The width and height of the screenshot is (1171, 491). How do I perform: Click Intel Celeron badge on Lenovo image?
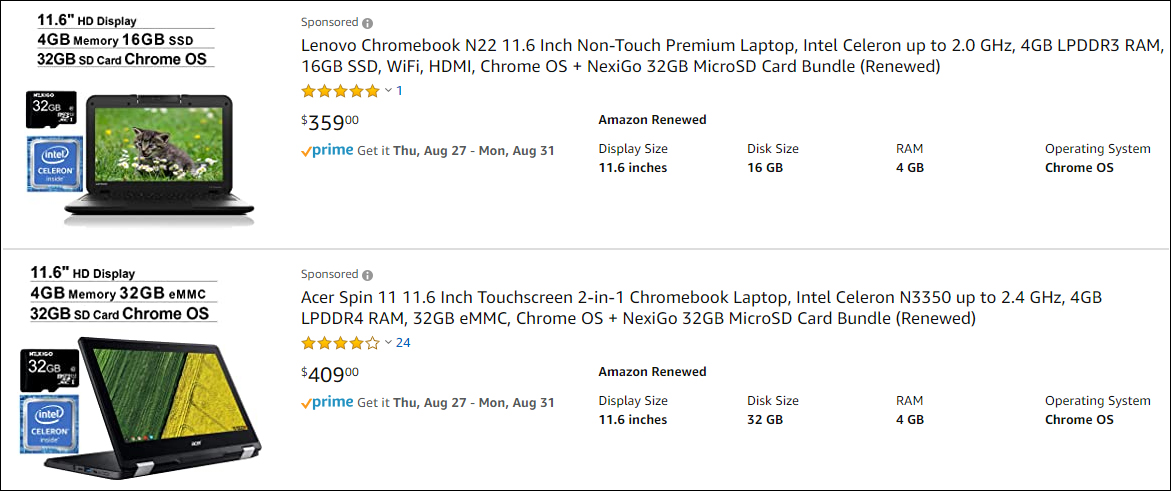point(55,164)
